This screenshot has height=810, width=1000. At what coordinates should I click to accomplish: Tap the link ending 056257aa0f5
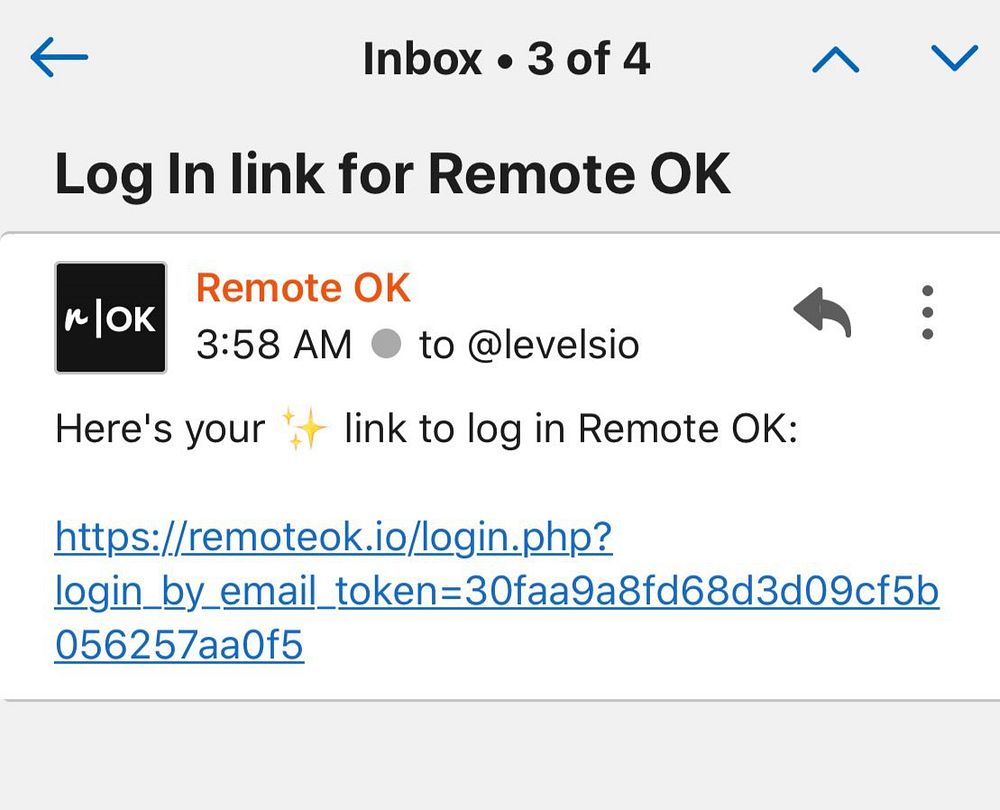179,645
